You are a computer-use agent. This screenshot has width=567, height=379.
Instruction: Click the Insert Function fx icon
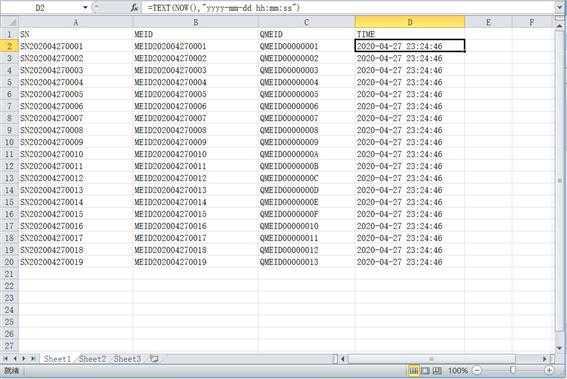(x=134, y=7)
